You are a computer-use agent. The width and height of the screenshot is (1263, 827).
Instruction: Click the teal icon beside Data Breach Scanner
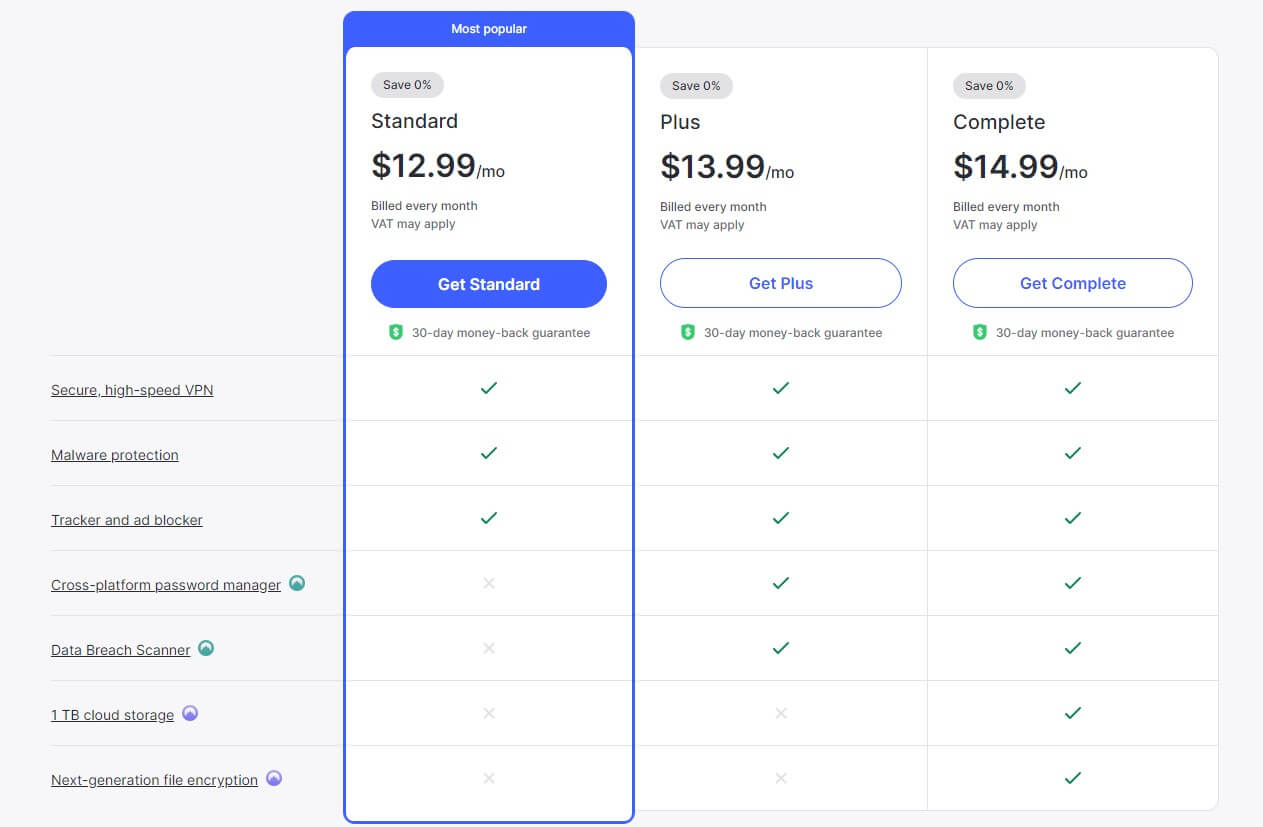tap(206, 648)
